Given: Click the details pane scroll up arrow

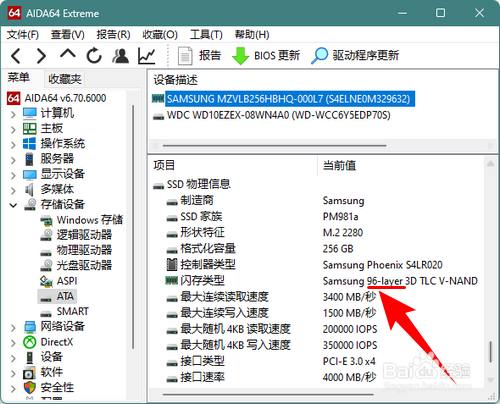Looking at the screenshot, I should tap(490, 164).
